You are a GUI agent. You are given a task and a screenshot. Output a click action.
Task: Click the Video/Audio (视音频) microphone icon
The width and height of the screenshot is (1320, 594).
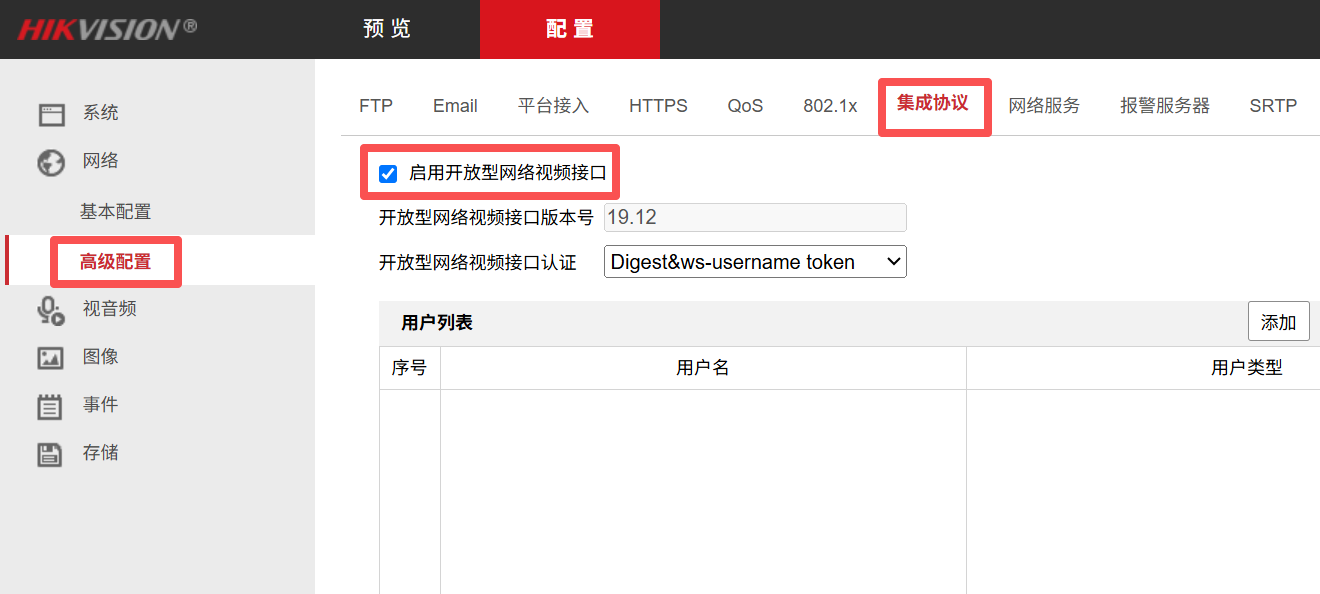[x=51, y=311]
